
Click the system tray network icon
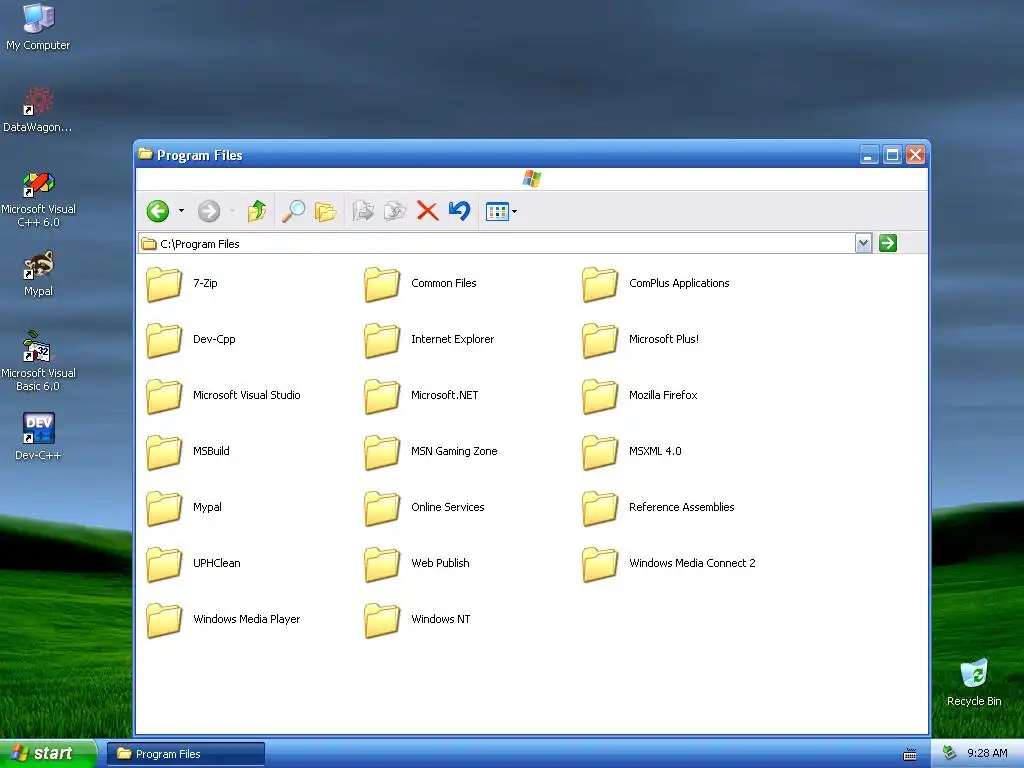coord(950,753)
